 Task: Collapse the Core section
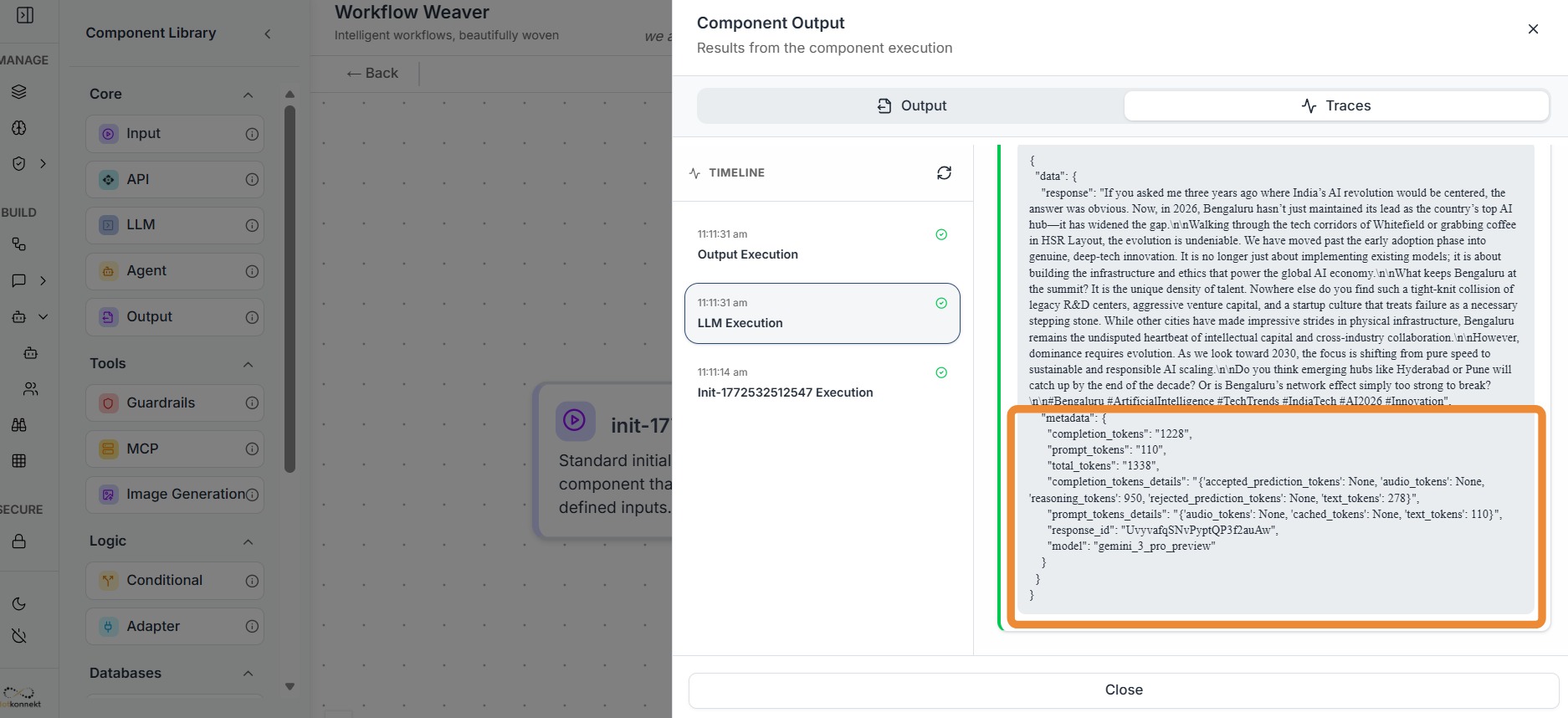point(248,95)
